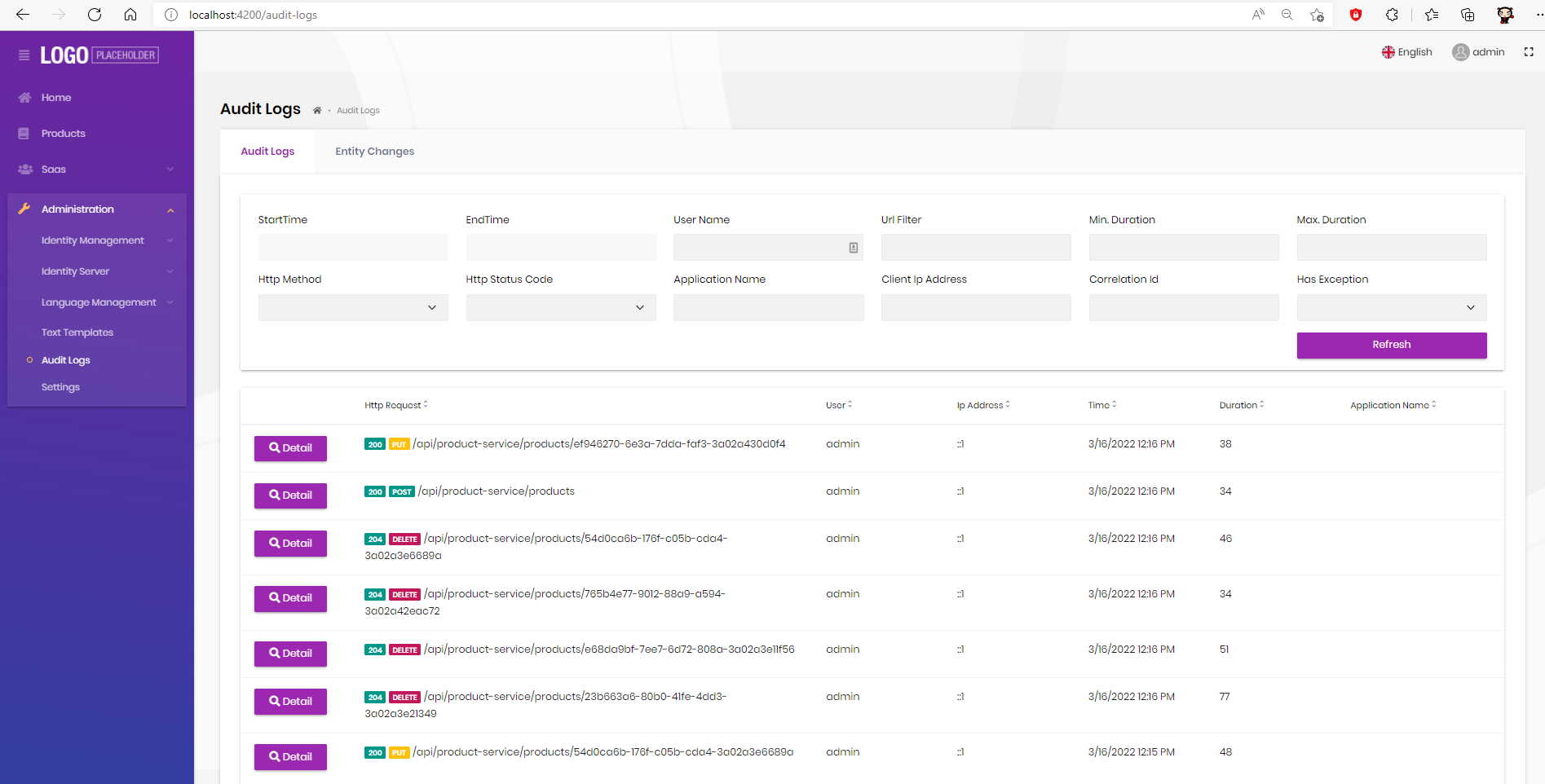Image resolution: width=1545 pixels, height=784 pixels.
Task: Sort the table by Duration column
Action: pyautogui.click(x=1240, y=405)
